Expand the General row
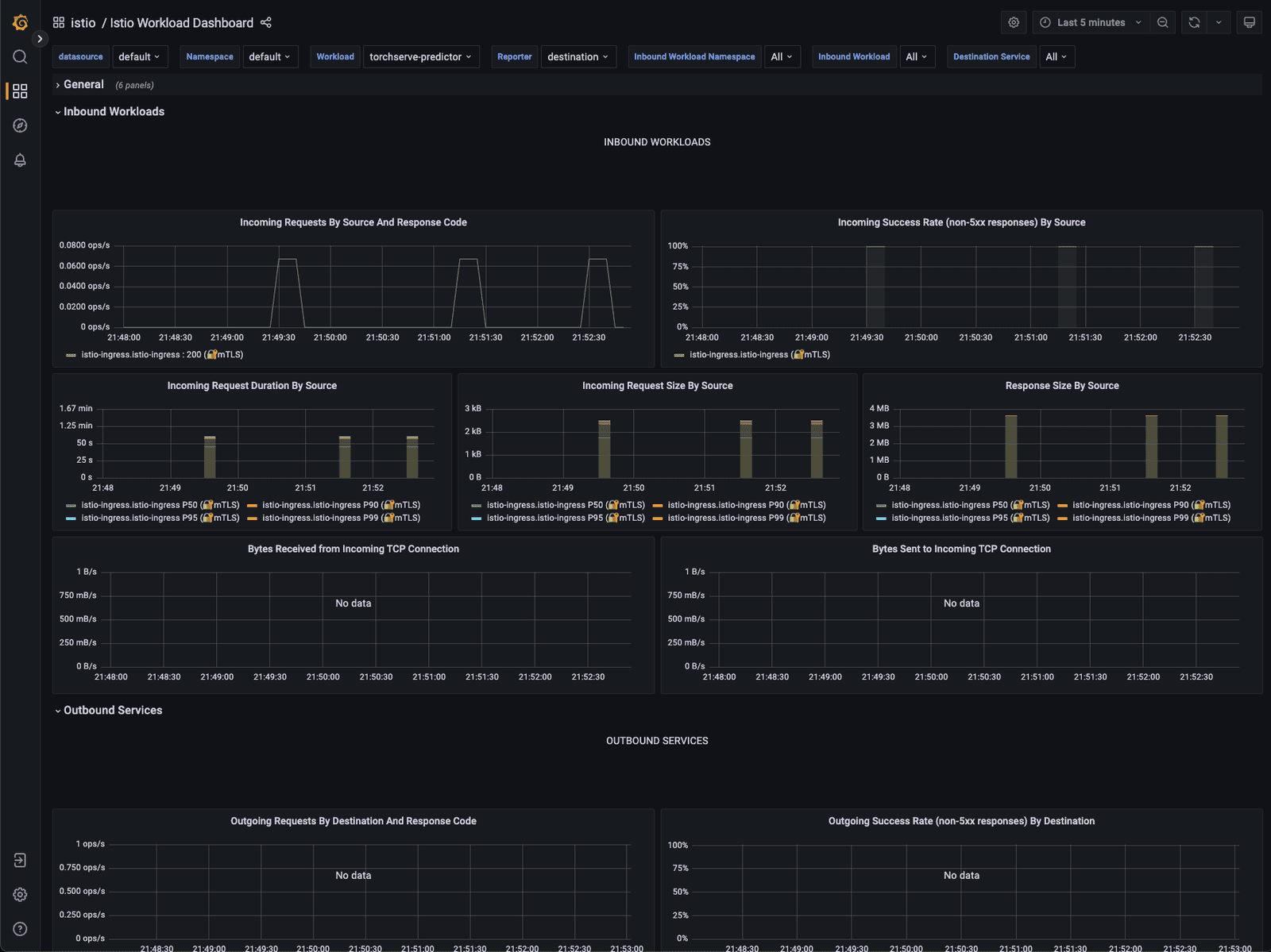This screenshot has height=952, width=1271. [x=83, y=85]
